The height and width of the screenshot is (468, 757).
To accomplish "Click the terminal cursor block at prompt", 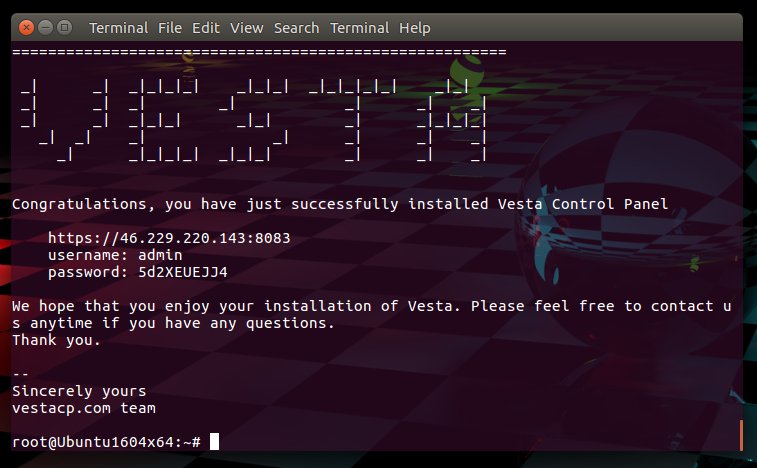I will (214, 441).
